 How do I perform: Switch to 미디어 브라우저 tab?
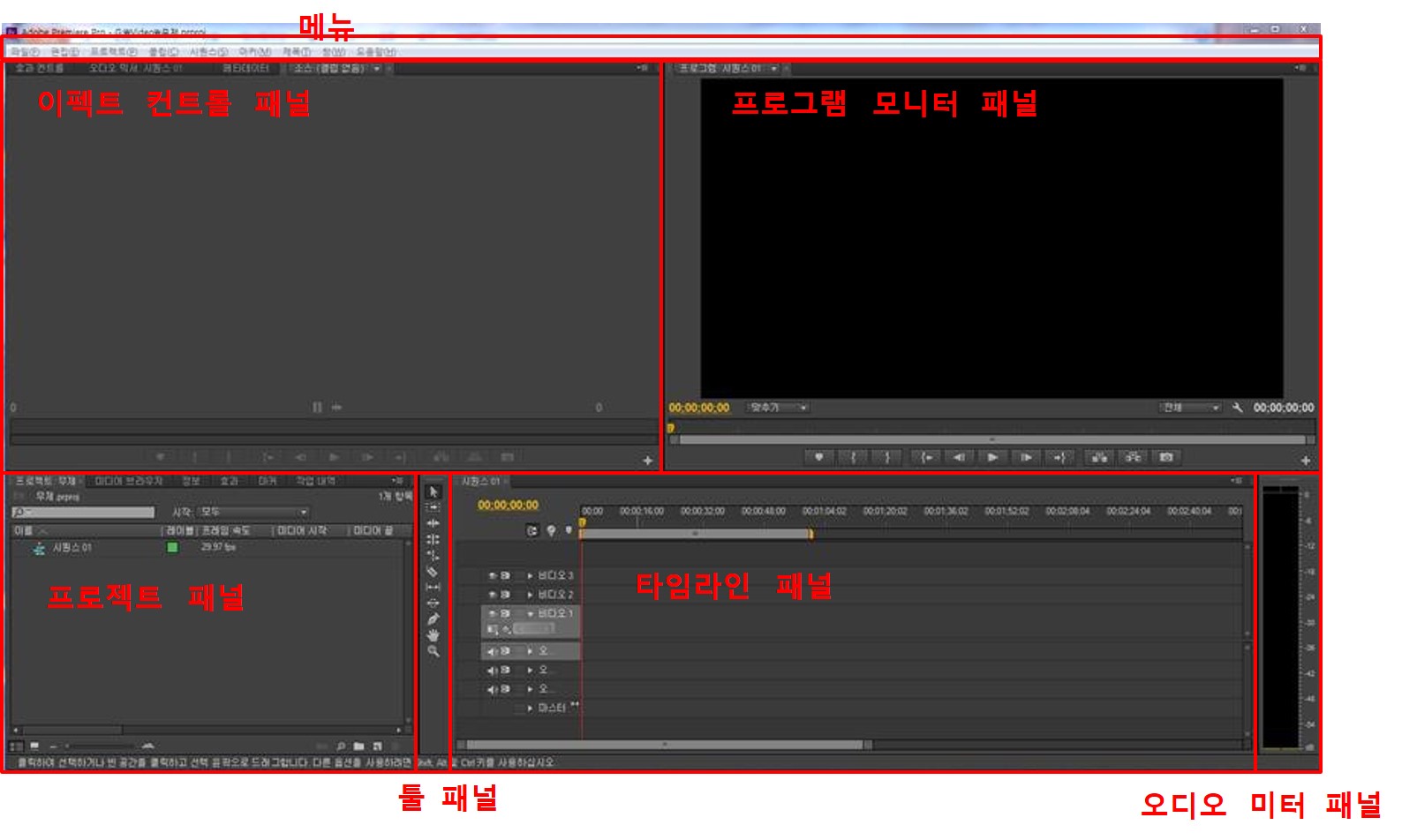(129, 481)
